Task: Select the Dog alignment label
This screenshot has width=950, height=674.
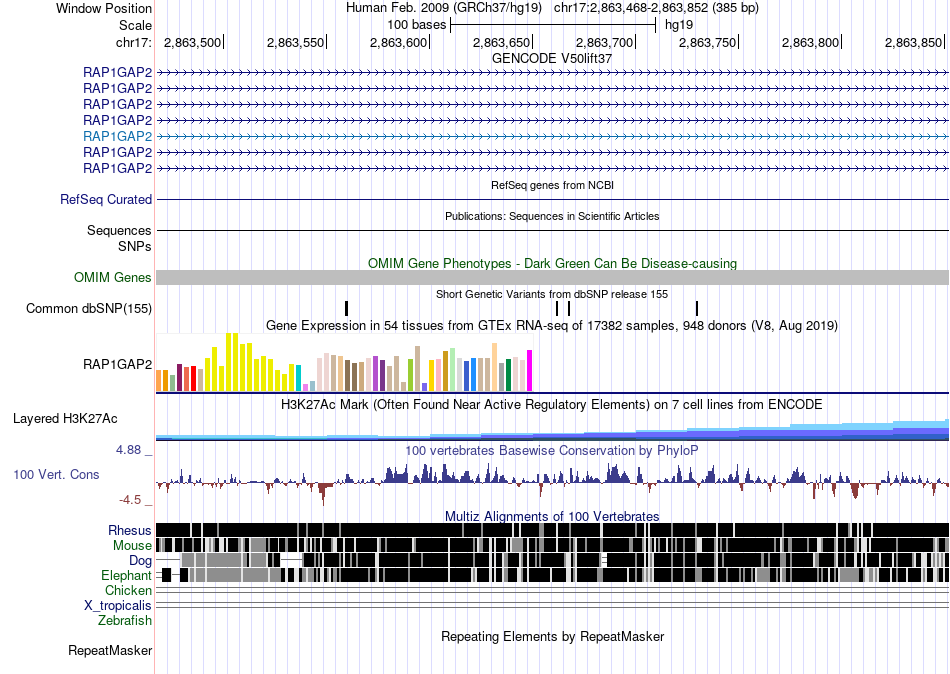Action: coord(140,560)
